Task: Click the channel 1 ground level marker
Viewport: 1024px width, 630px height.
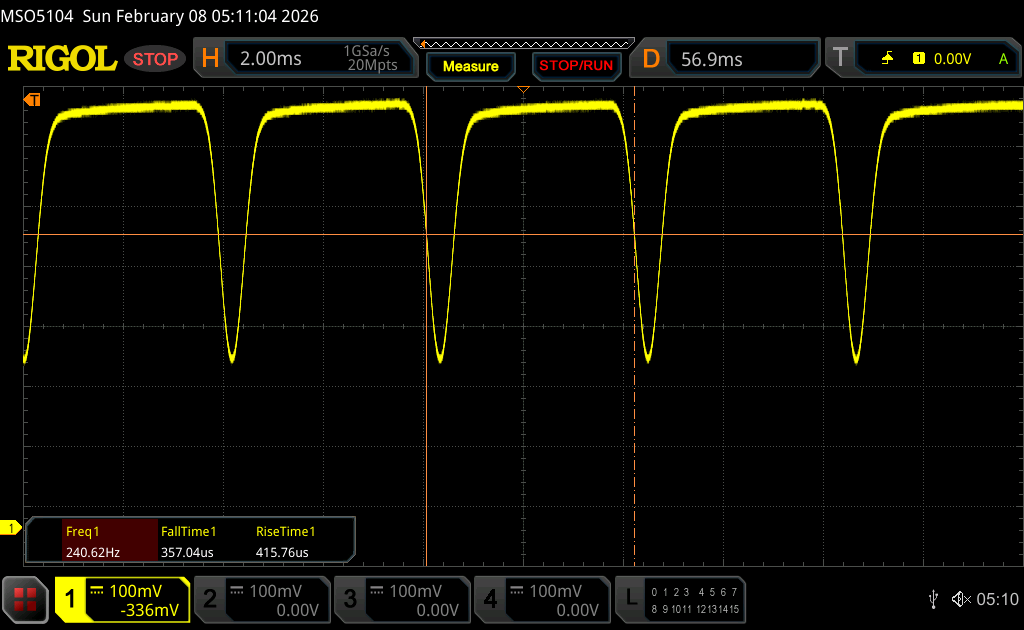Action: pyautogui.click(x=12, y=527)
